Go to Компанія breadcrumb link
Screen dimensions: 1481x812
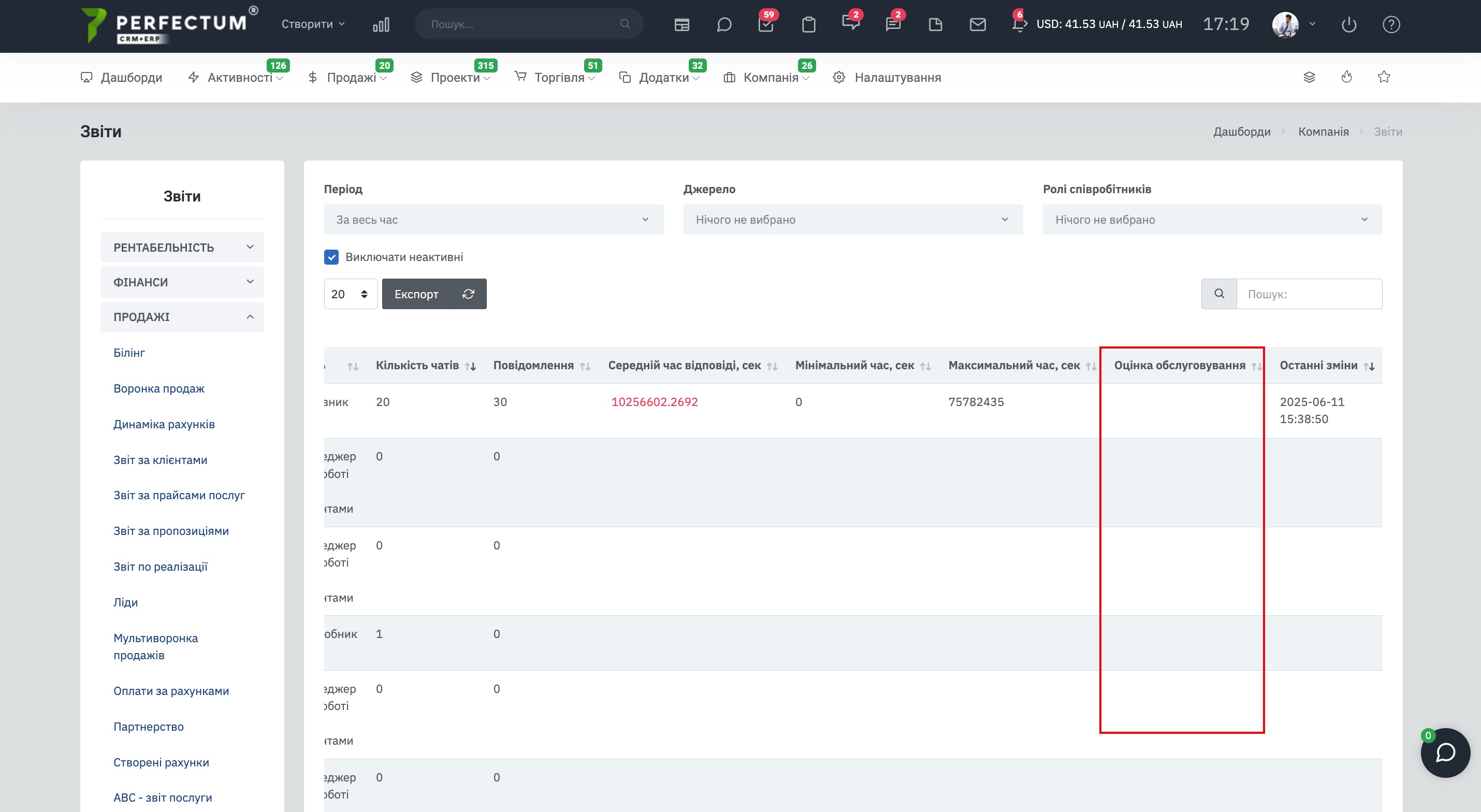point(1323,132)
